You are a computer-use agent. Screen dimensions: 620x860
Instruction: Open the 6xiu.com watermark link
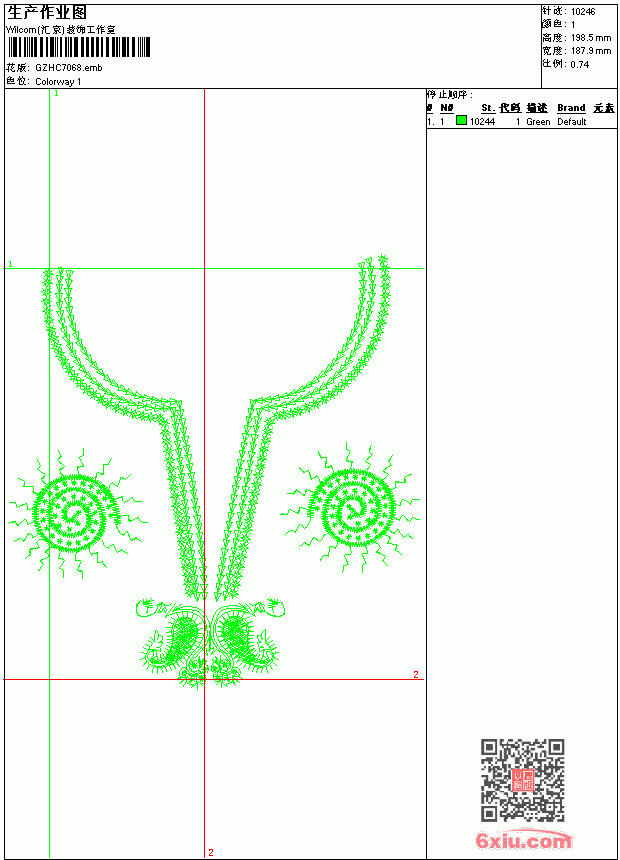click(523, 840)
